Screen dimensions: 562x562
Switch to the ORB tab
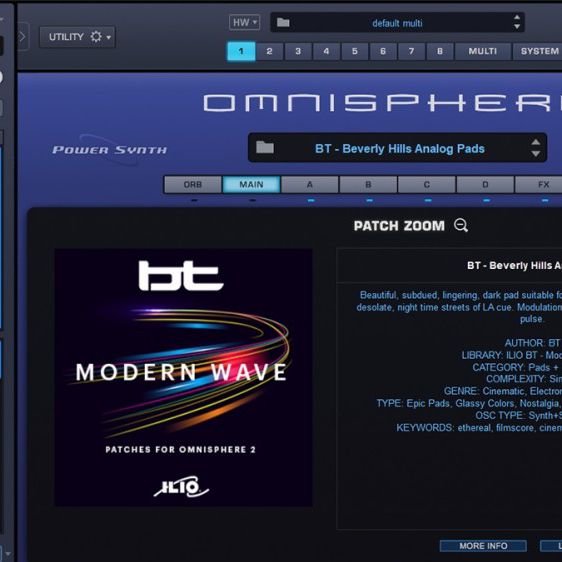(x=193, y=185)
